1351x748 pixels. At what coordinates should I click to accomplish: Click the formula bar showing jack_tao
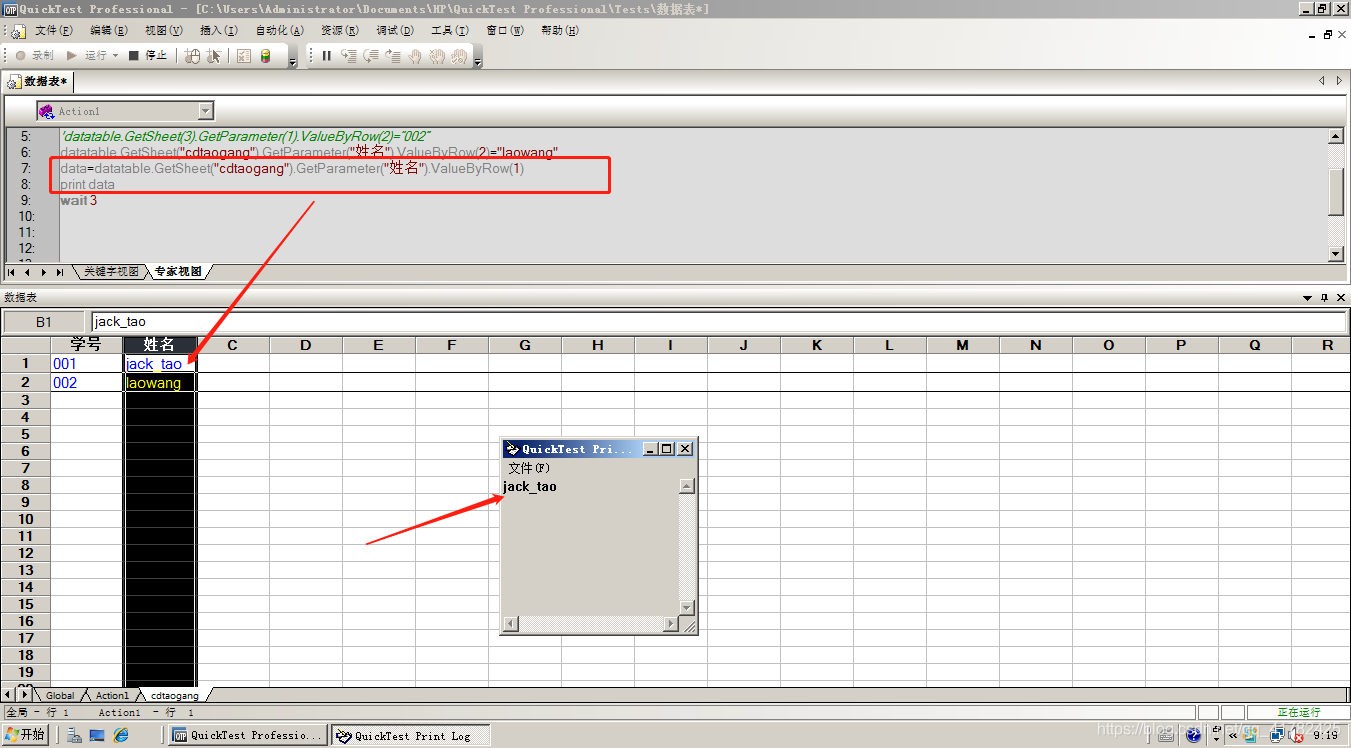tap(719, 322)
